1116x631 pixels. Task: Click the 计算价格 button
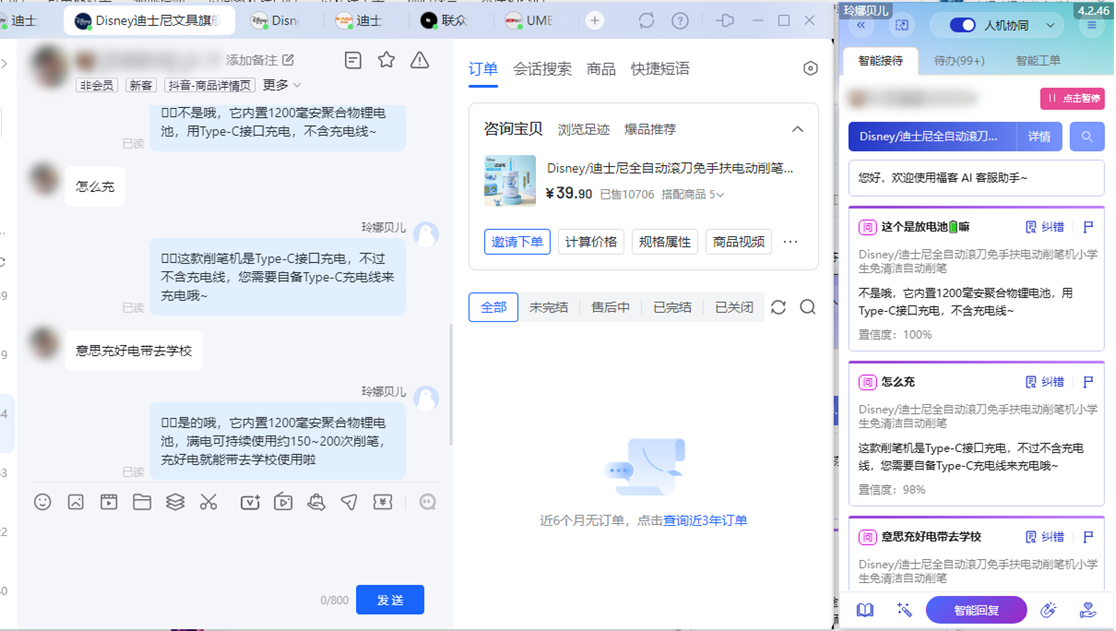pyautogui.click(x=591, y=242)
